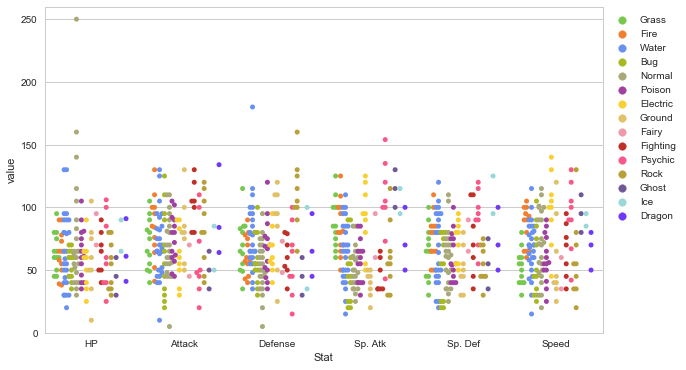
Task: Click the Speed category label
Action: tap(556, 344)
